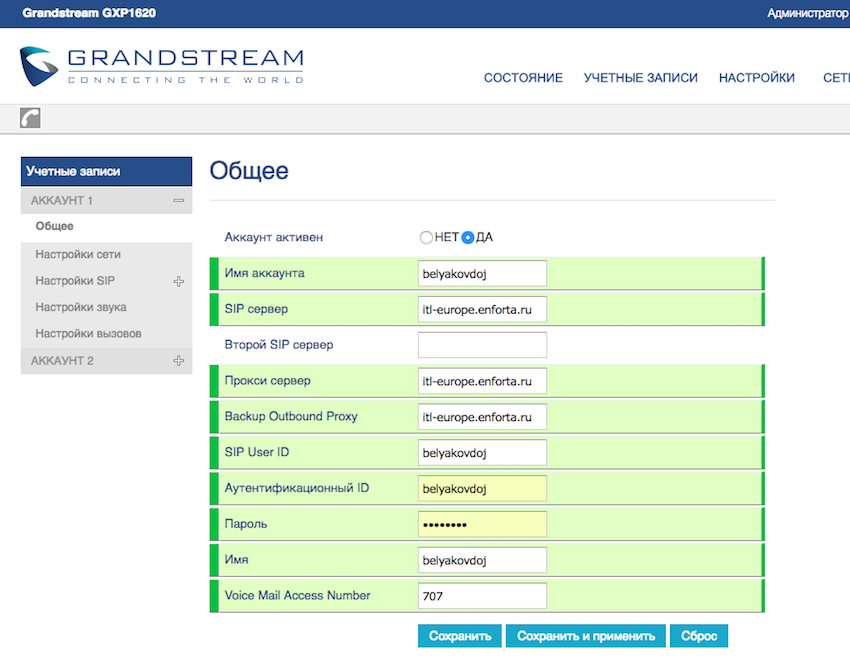Select НЕТ for Аккаунт активен
850x658 pixels.
coord(426,237)
